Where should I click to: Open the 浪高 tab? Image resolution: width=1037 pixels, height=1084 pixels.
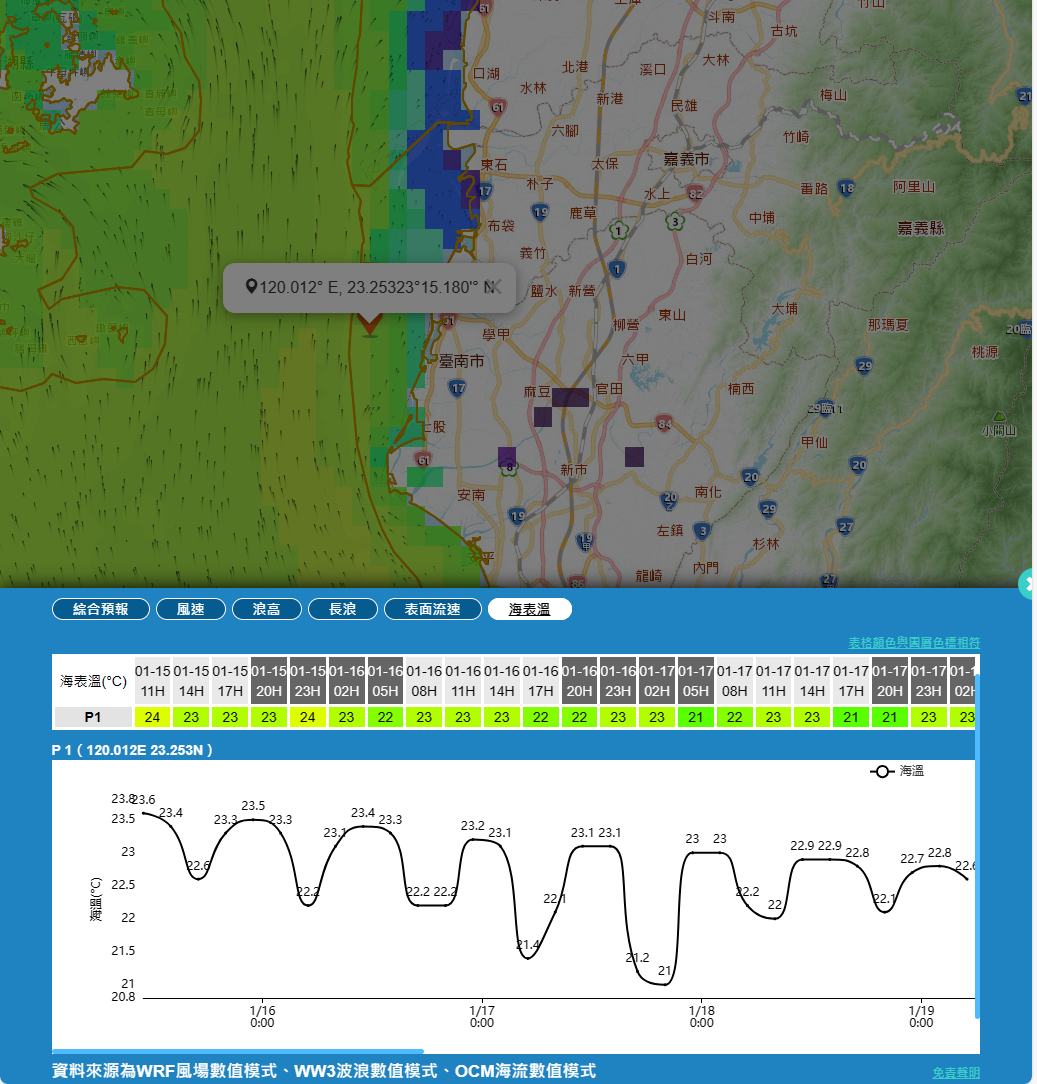pyautogui.click(x=266, y=609)
